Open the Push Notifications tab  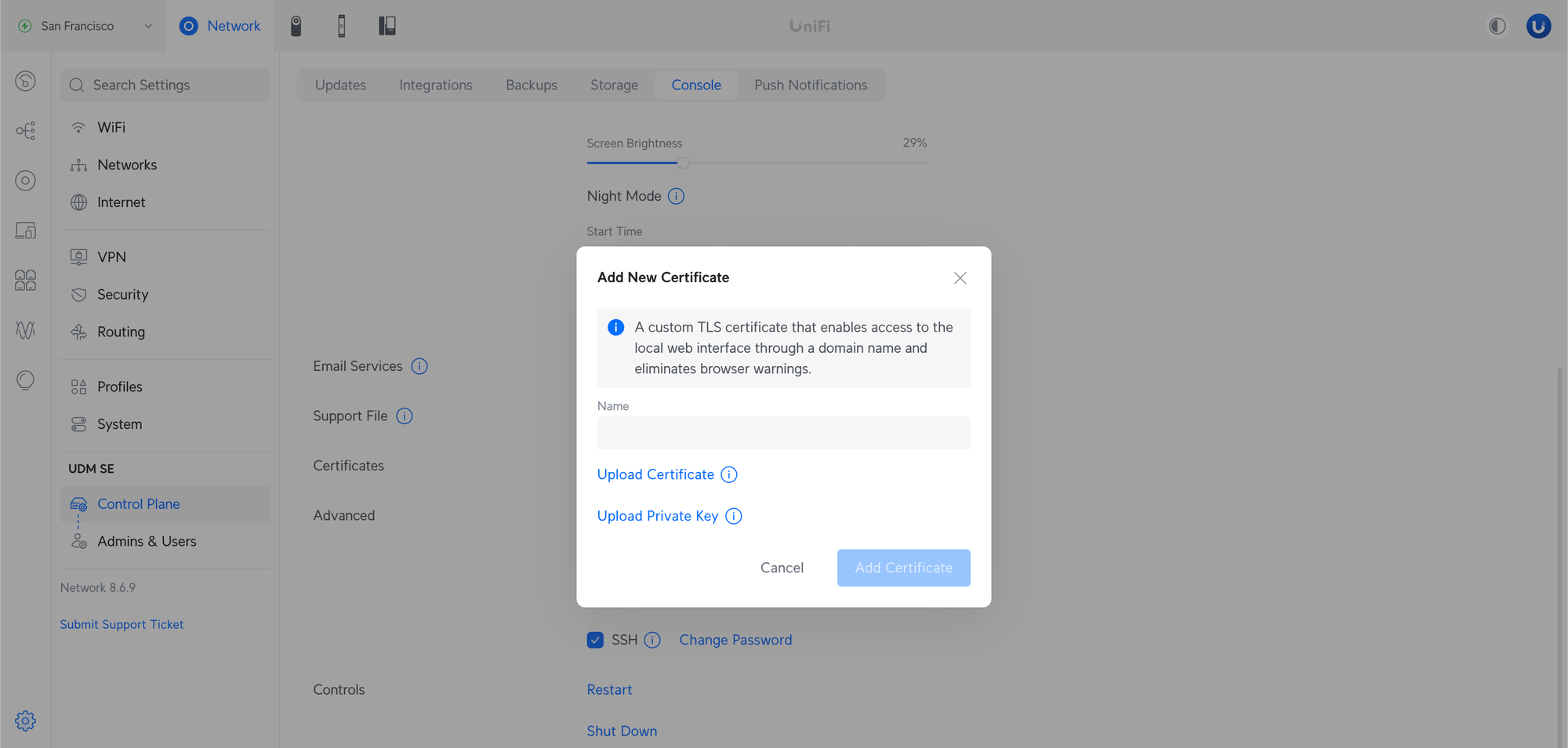(x=810, y=85)
